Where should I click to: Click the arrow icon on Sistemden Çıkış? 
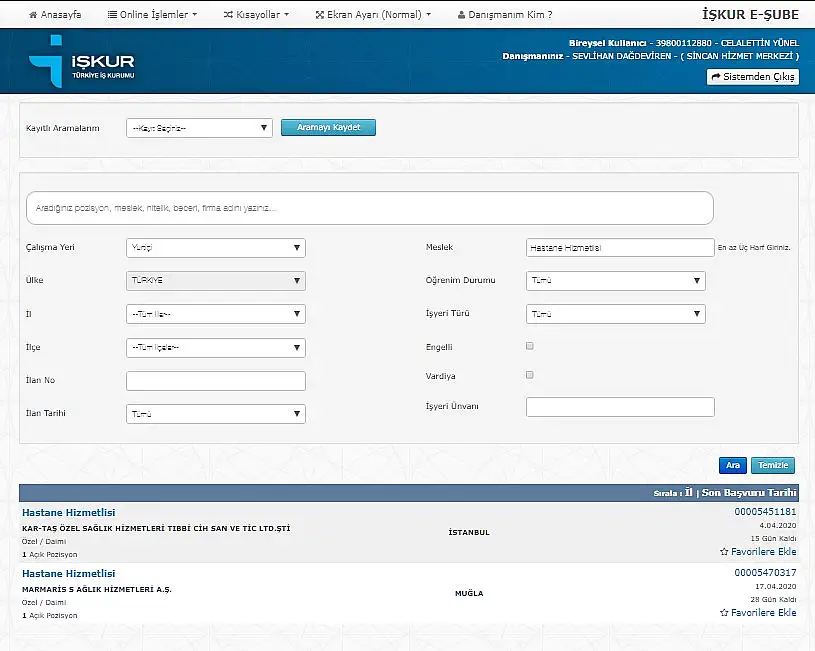tap(716, 76)
